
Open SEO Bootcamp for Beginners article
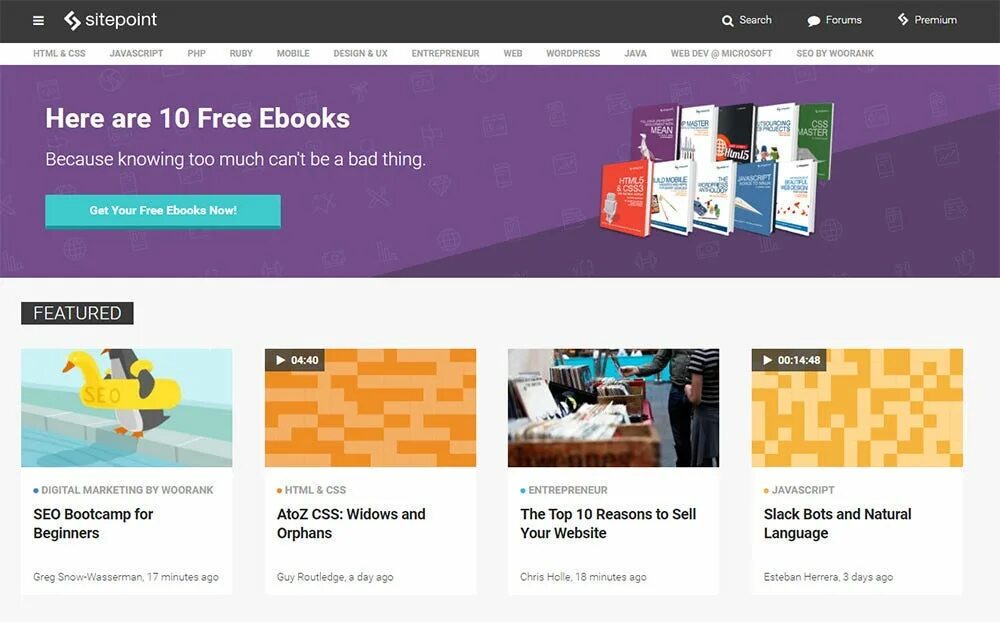[93, 523]
